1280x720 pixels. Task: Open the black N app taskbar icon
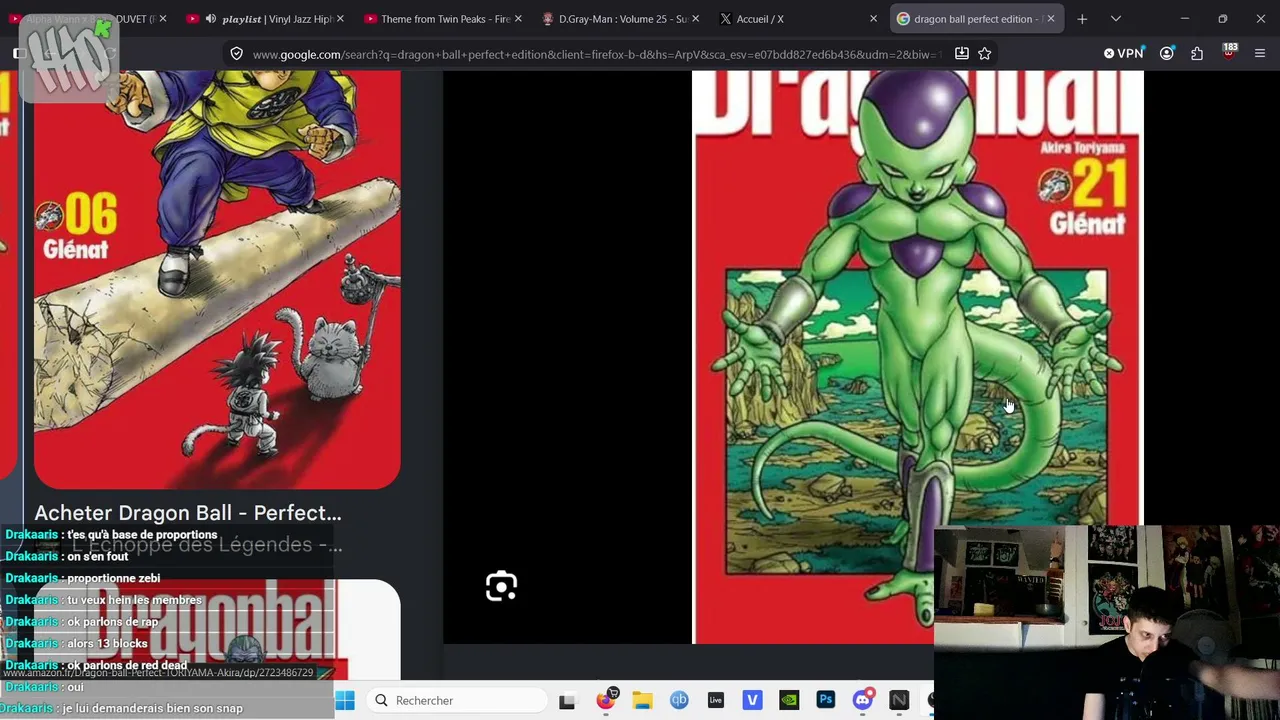(x=899, y=700)
